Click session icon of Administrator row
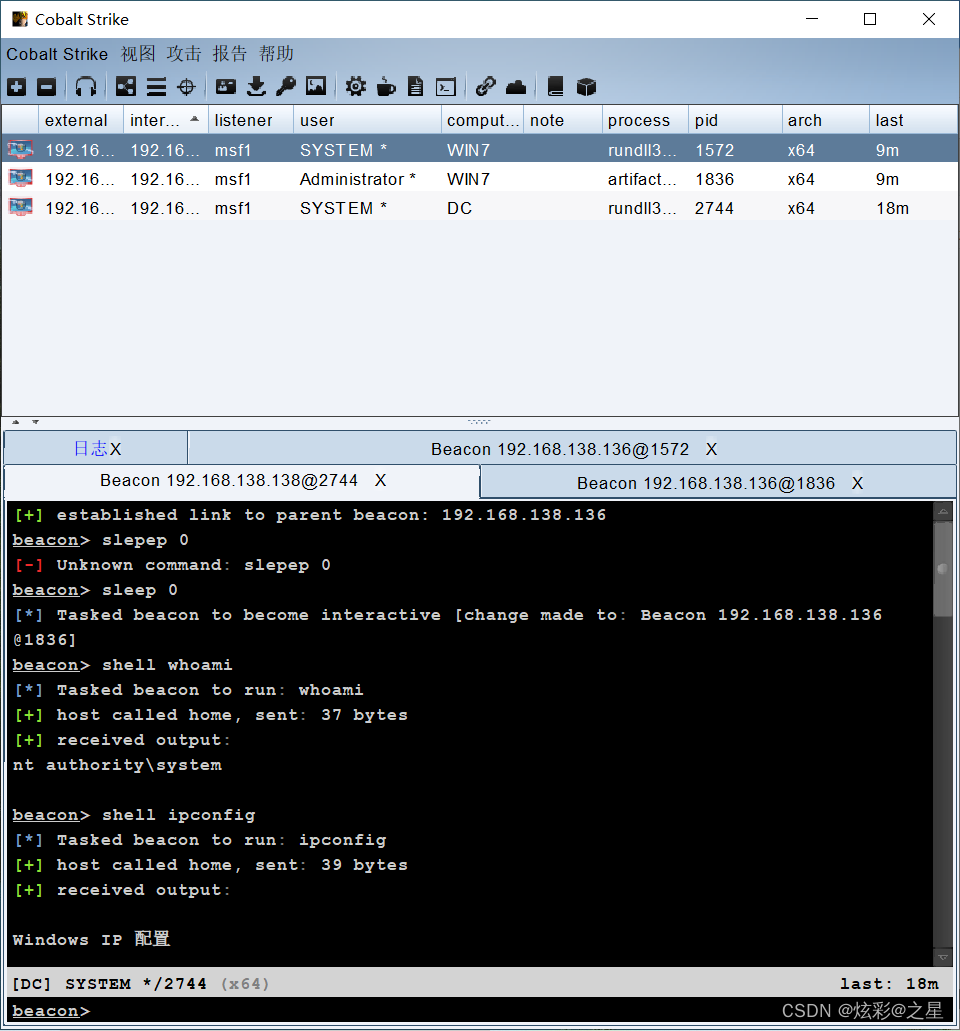The image size is (960, 1031). (x=20, y=178)
